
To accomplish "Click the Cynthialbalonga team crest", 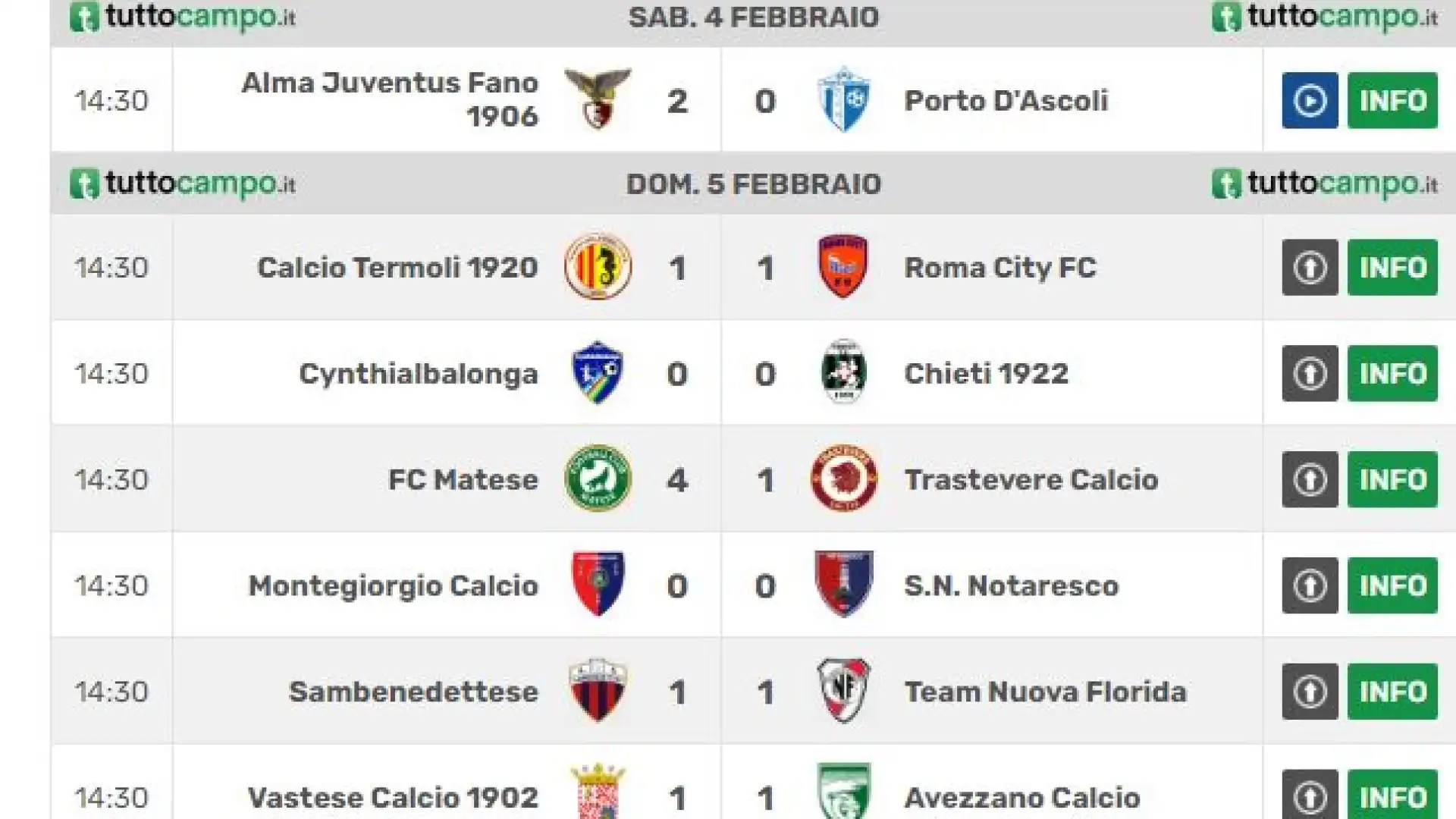I will [x=598, y=373].
